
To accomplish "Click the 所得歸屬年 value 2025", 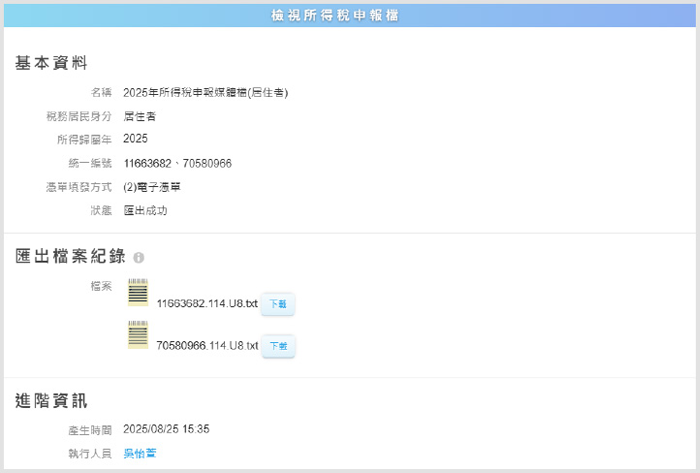I will click(x=135, y=139).
